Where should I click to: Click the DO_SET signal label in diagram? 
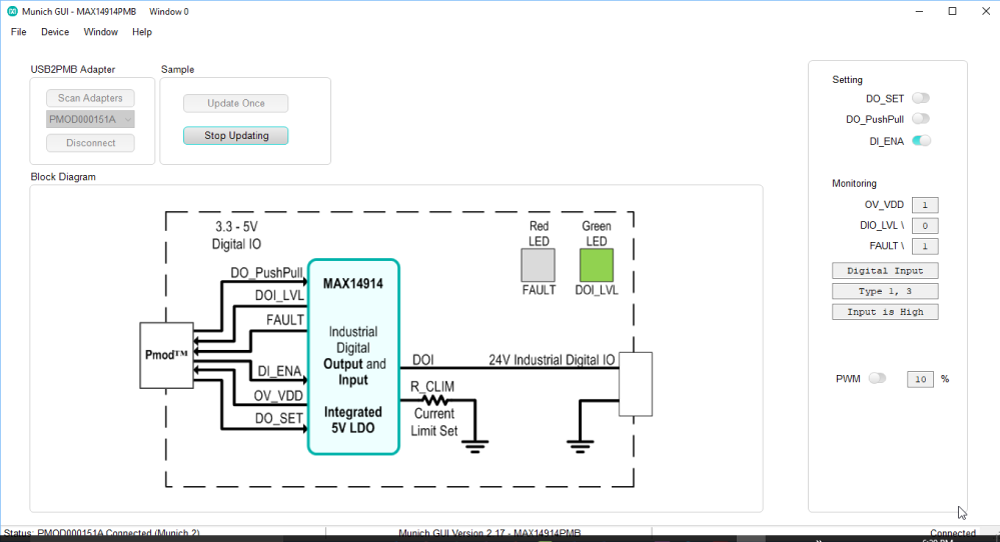279,418
